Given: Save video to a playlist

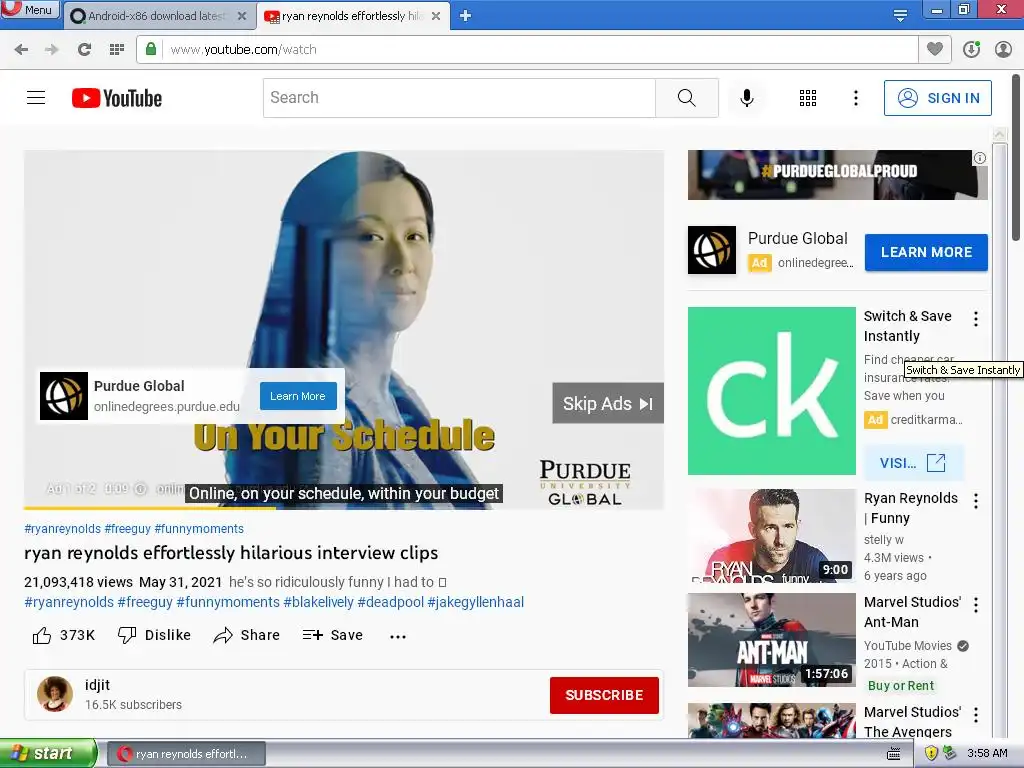Looking at the screenshot, I should (332, 635).
